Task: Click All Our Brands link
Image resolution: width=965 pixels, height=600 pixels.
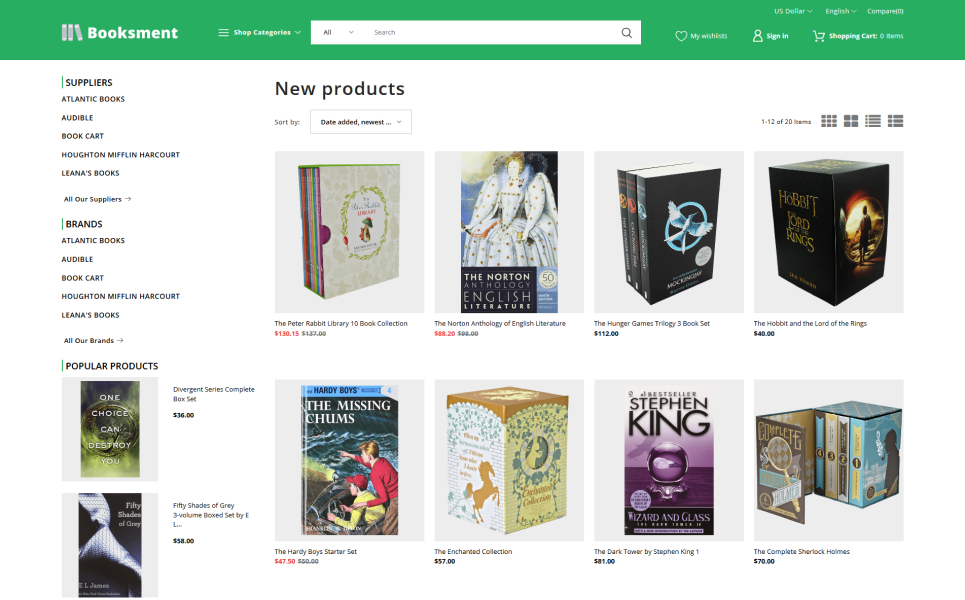Action: 92,341
